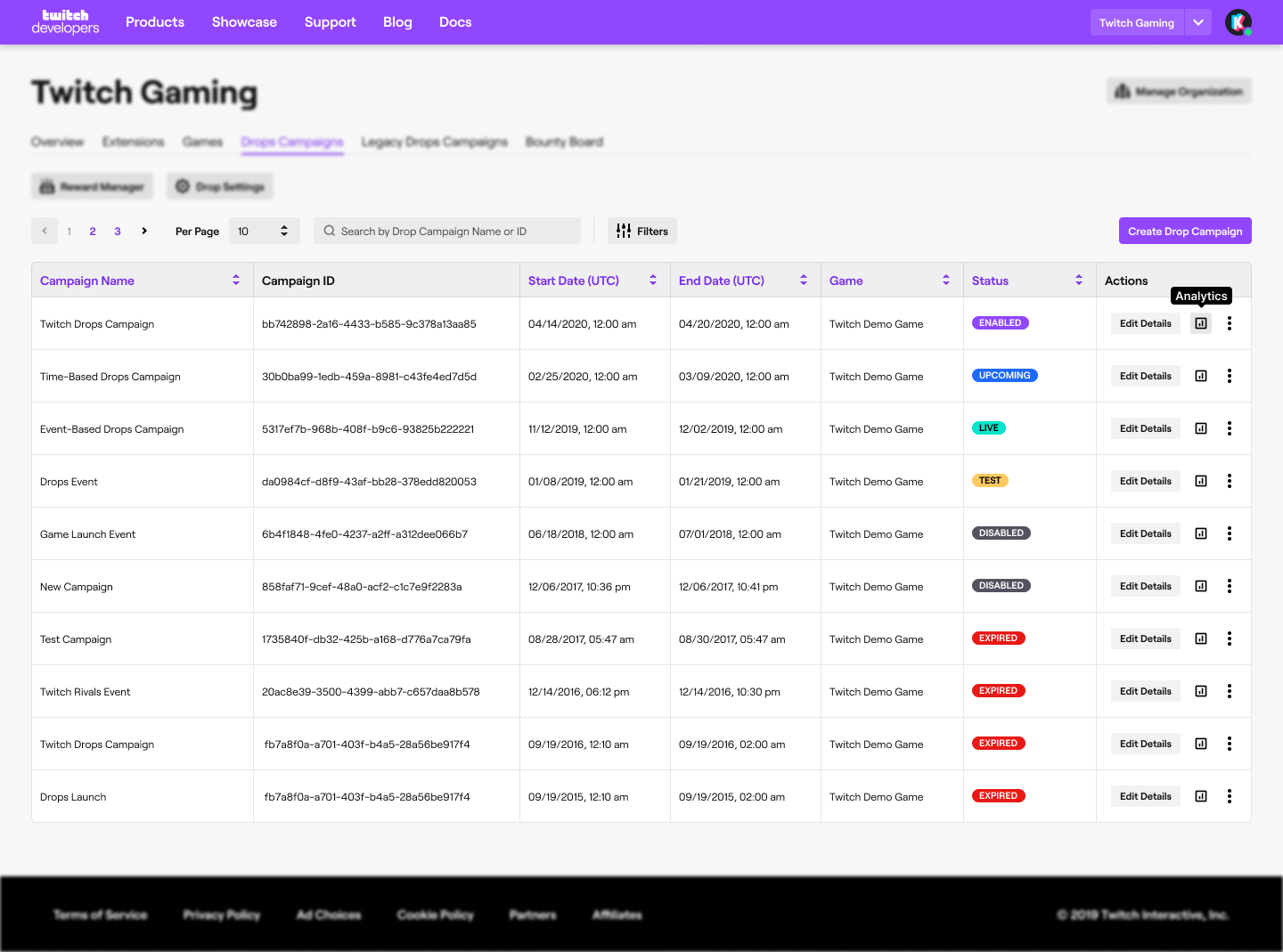Viewport: 1283px width, 952px height.
Task: Switch to Legacy Drops Campaigns tab
Action: click(x=434, y=142)
